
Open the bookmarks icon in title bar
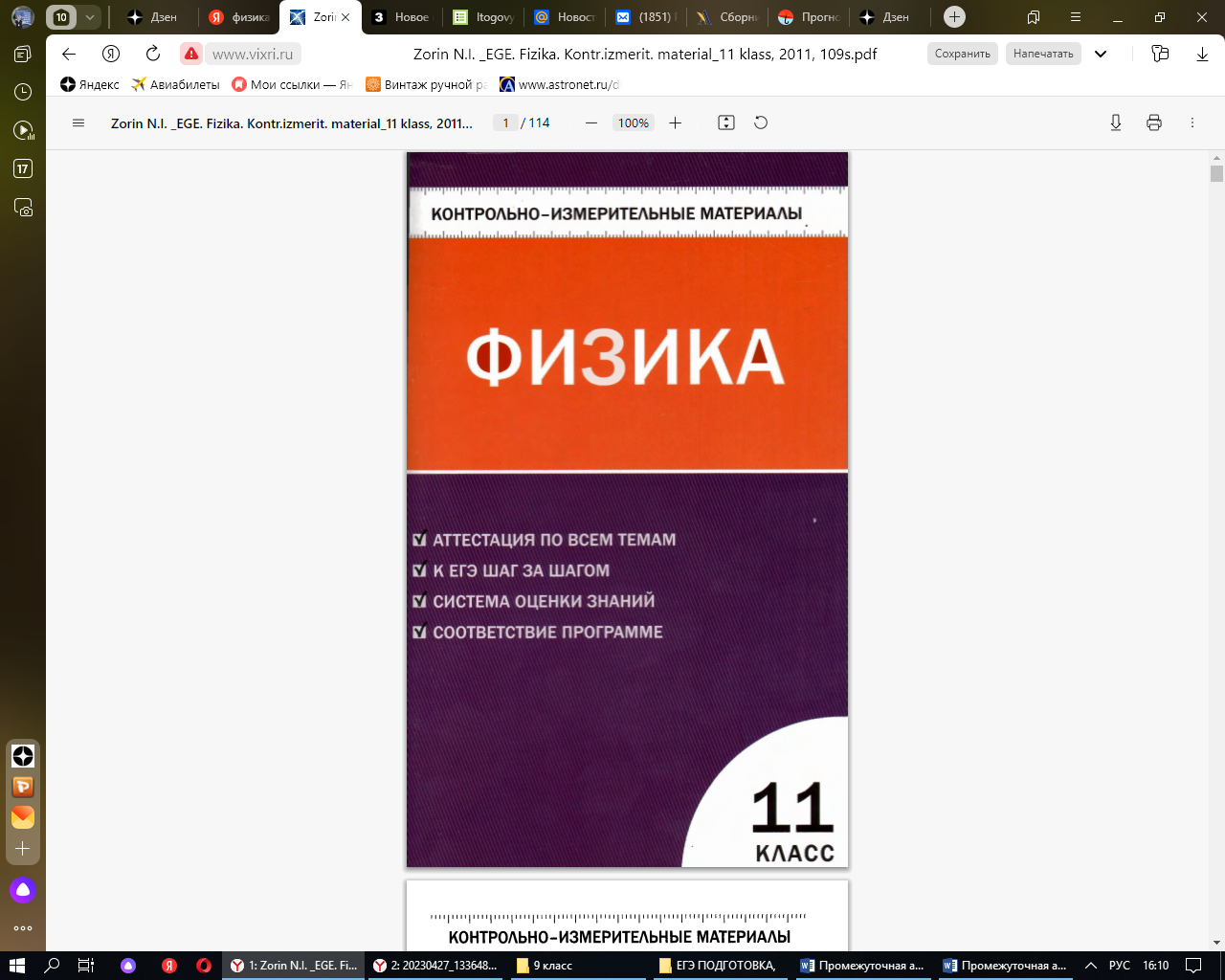(1034, 17)
